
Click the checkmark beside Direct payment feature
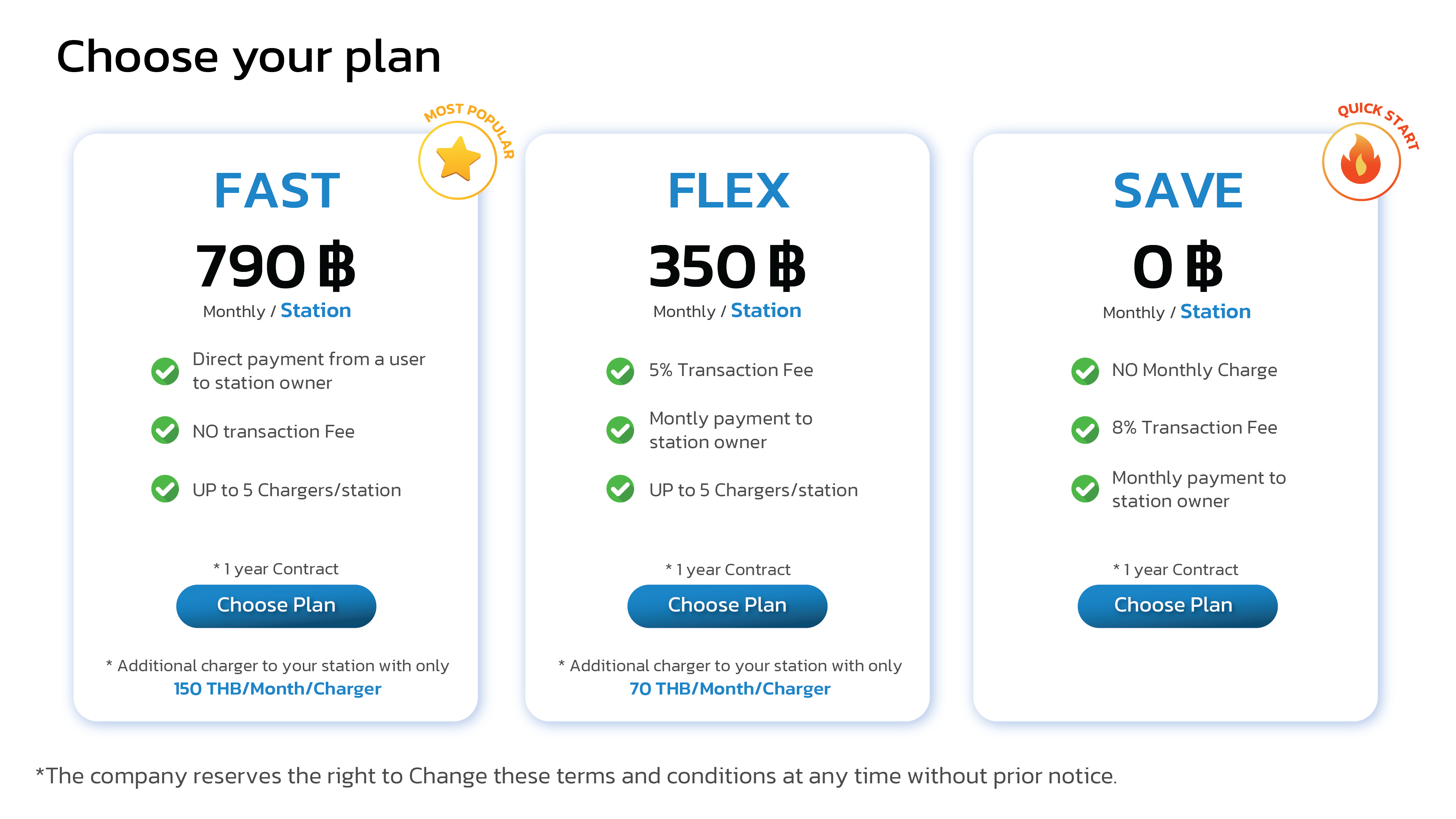(x=165, y=371)
